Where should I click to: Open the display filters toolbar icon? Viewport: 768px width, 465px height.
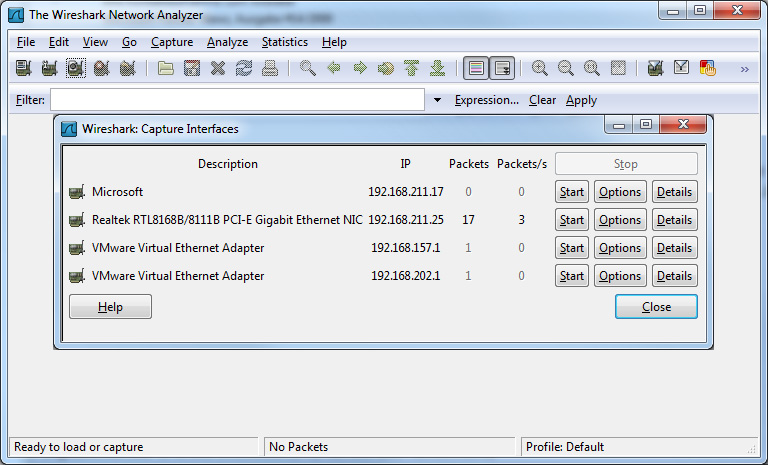coord(681,68)
